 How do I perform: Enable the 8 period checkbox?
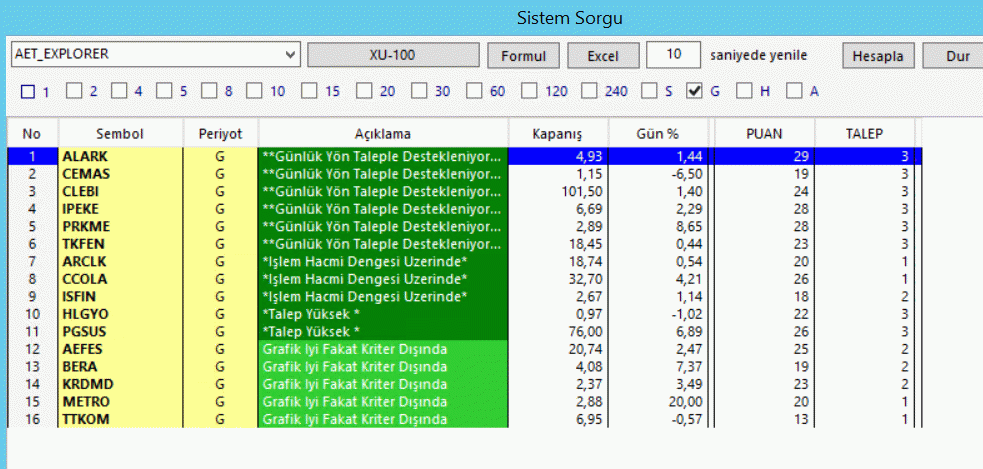pos(209,92)
